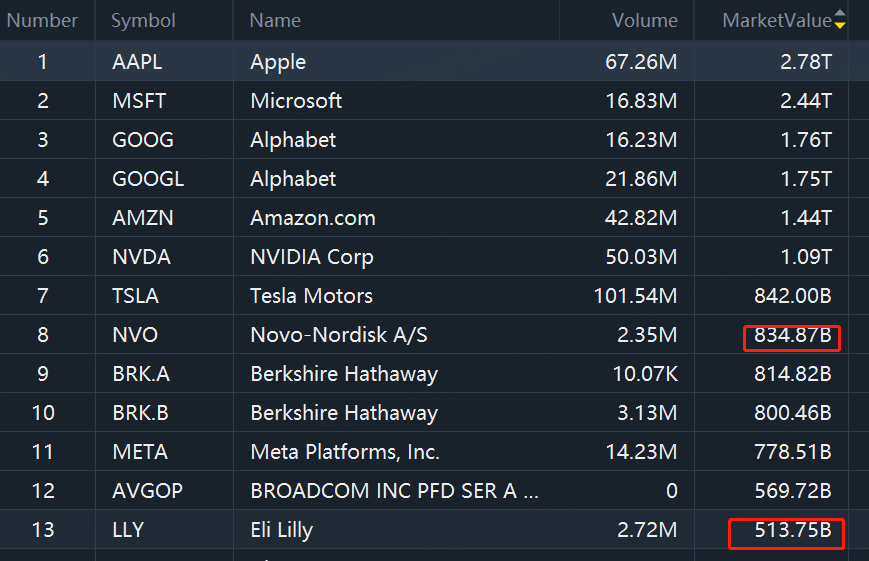Click Novo-Nordisk market value 834.87B
The image size is (869, 561).
[793, 335]
